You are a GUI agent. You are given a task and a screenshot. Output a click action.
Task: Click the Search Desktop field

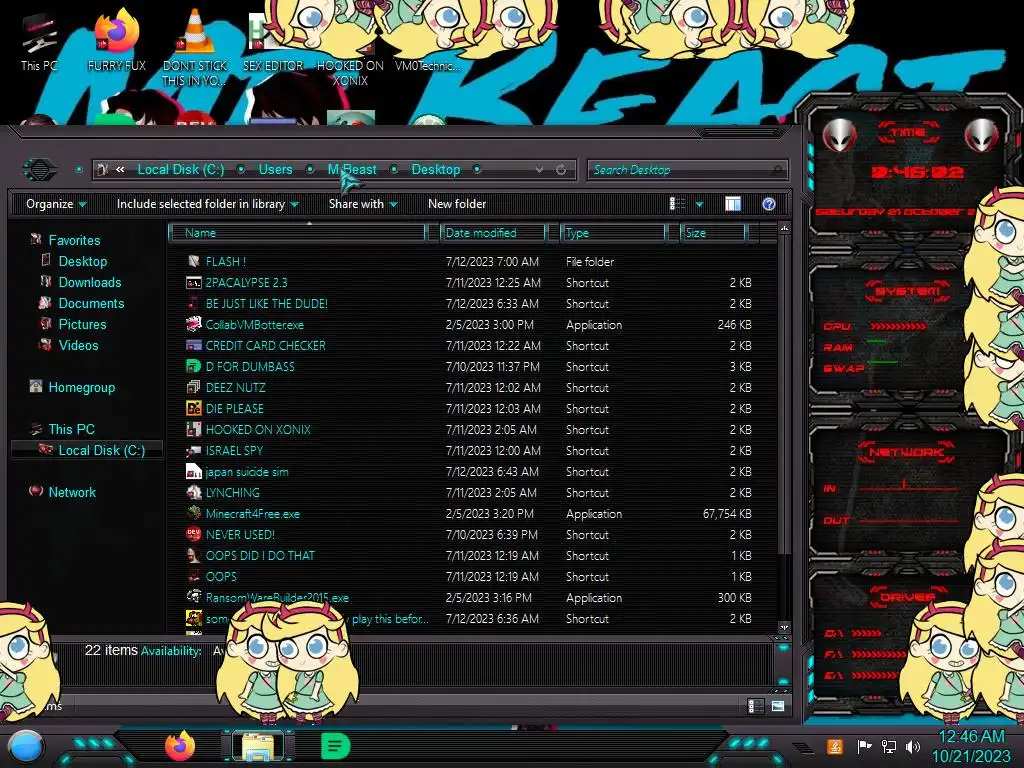687,170
